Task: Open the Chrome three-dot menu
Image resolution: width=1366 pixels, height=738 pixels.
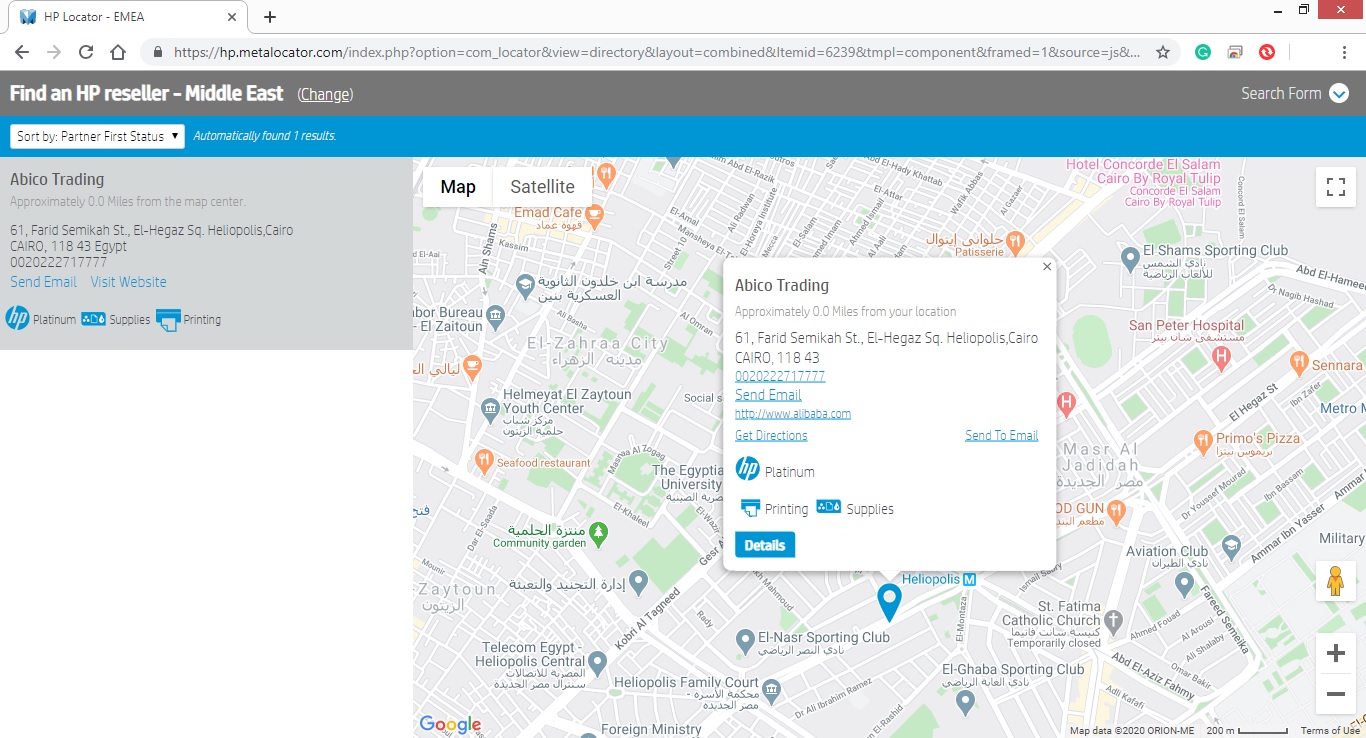Action: pos(1344,52)
